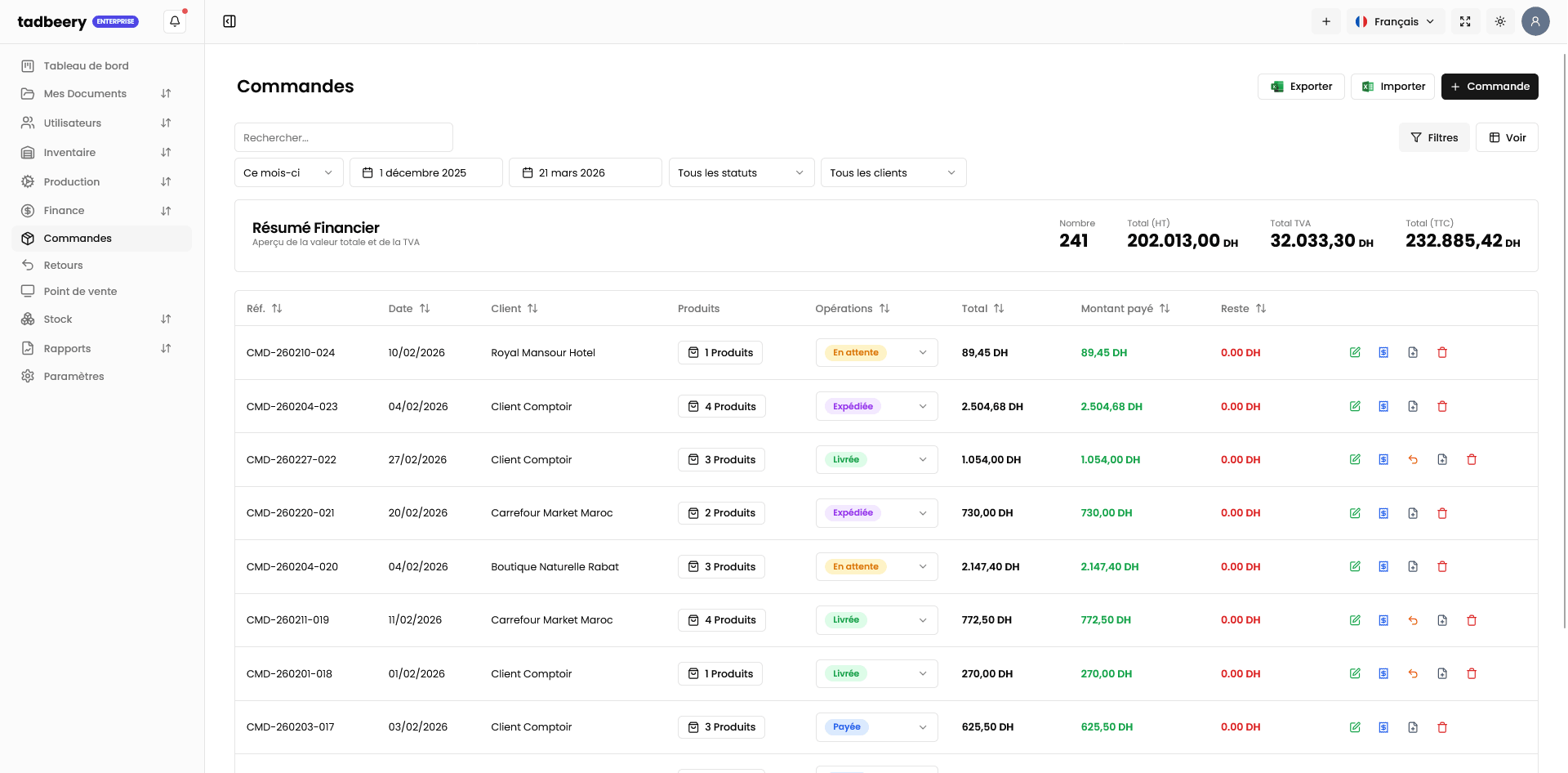Image resolution: width=1568 pixels, height=773 pixels.
Task: Edit order CMD-260210-024
Action: point(1355,352)
